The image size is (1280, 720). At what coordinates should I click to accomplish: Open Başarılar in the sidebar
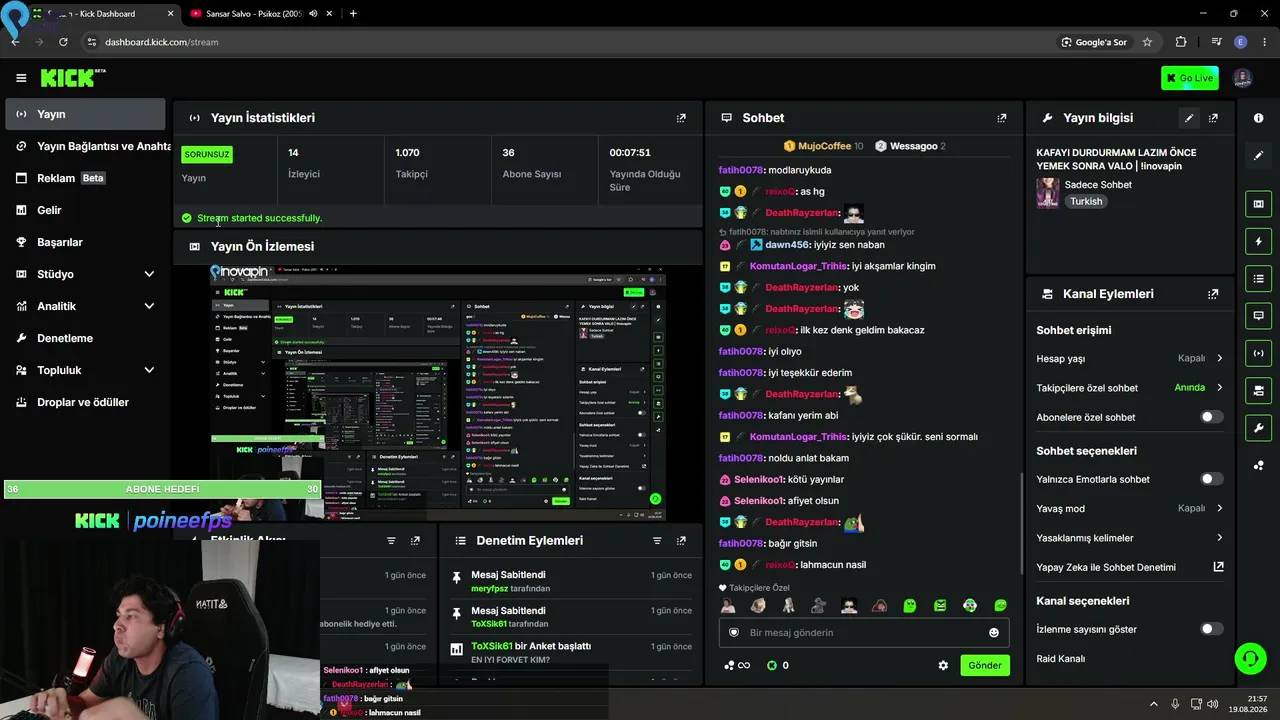85,242
